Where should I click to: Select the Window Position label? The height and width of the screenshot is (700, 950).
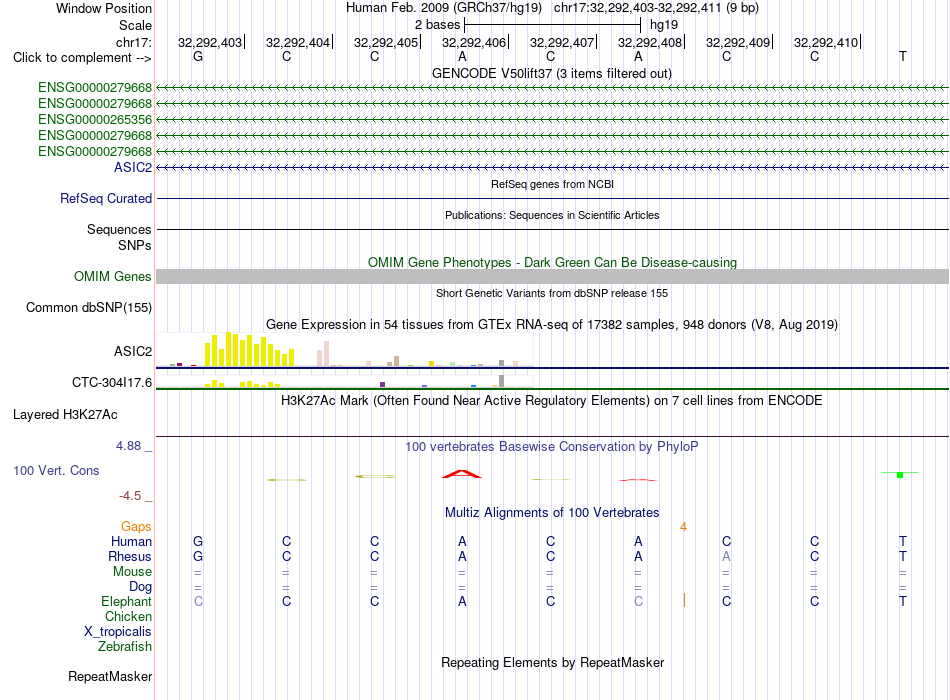point(104,8)
